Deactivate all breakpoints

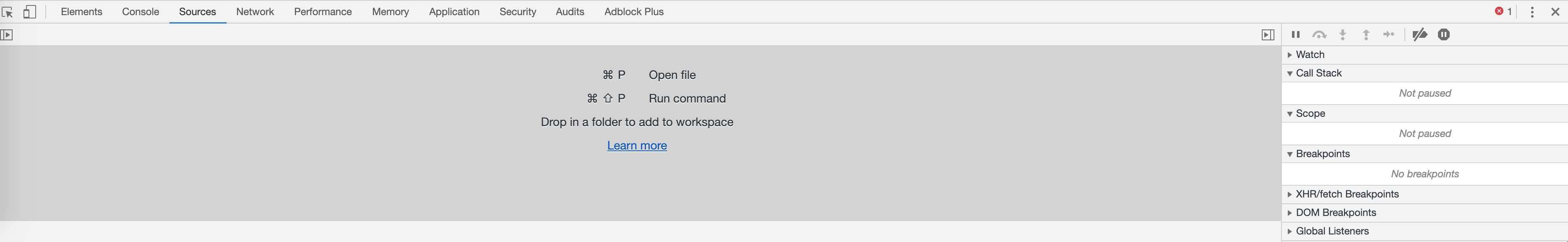[1420, 35]
